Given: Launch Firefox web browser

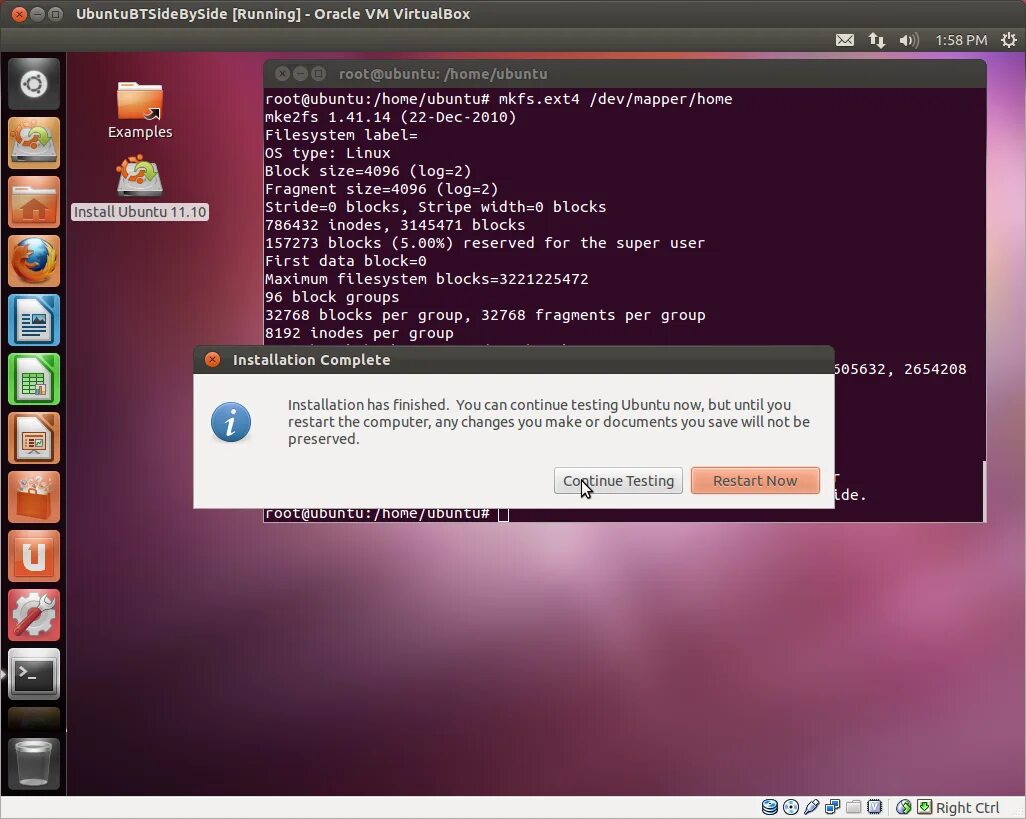Looking at the screenshot, I should coord(34,261).
